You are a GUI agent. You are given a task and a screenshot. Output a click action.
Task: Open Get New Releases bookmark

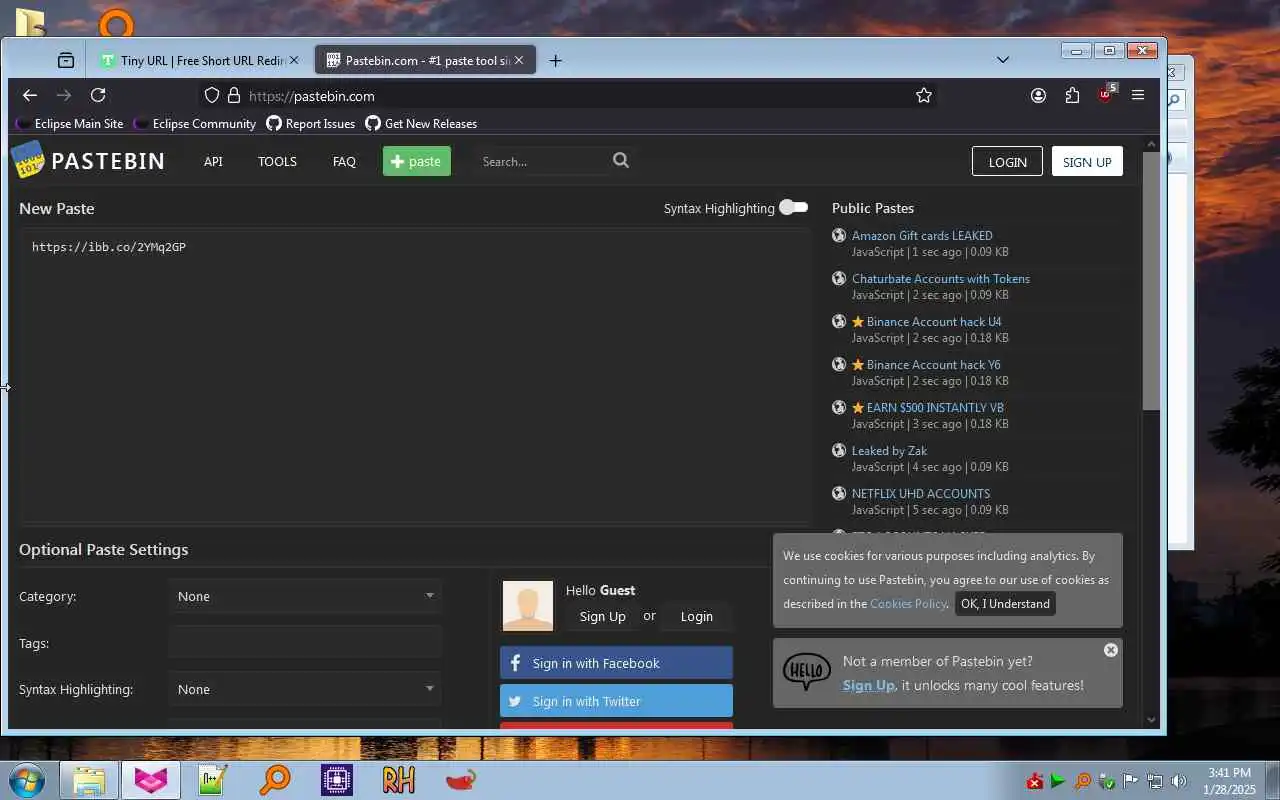point(421,124)
